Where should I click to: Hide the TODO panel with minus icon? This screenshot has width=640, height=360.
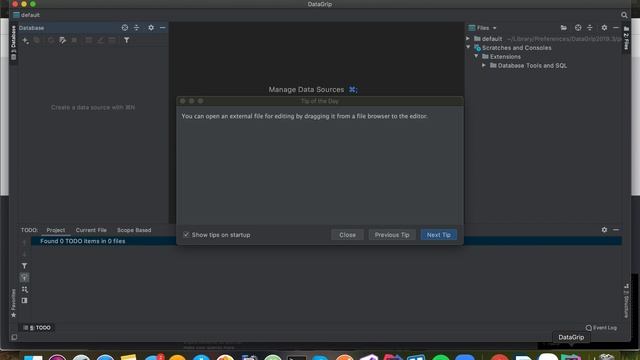(616, 230)
